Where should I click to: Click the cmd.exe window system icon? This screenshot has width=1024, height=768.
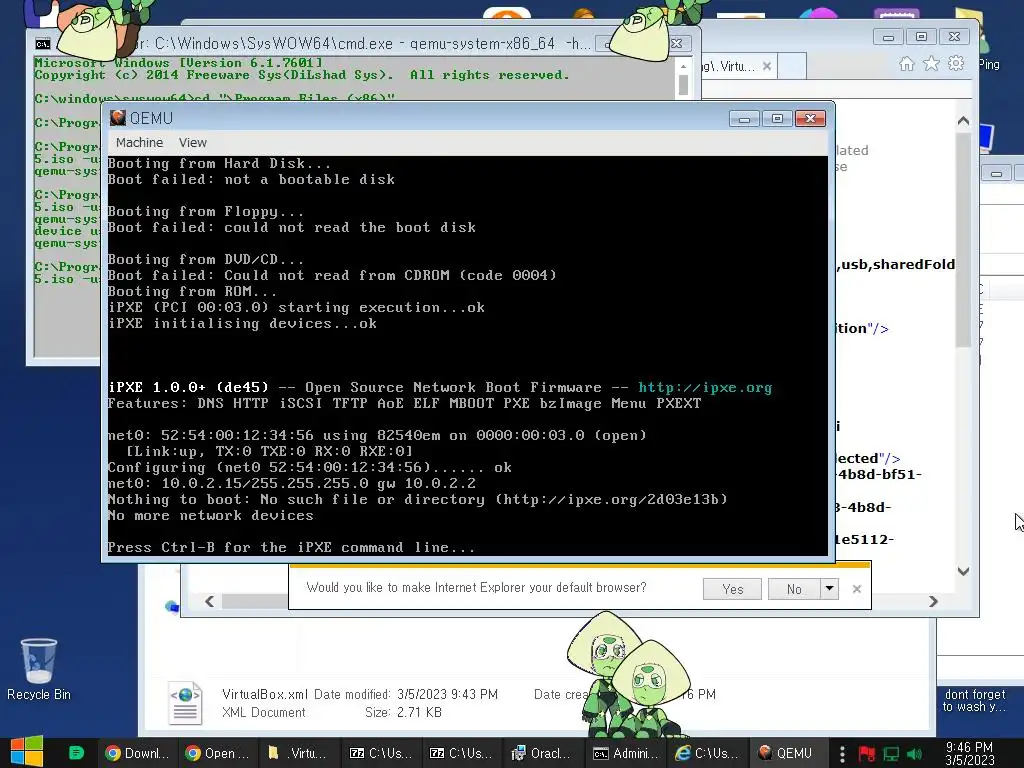[x=42, y=44]
